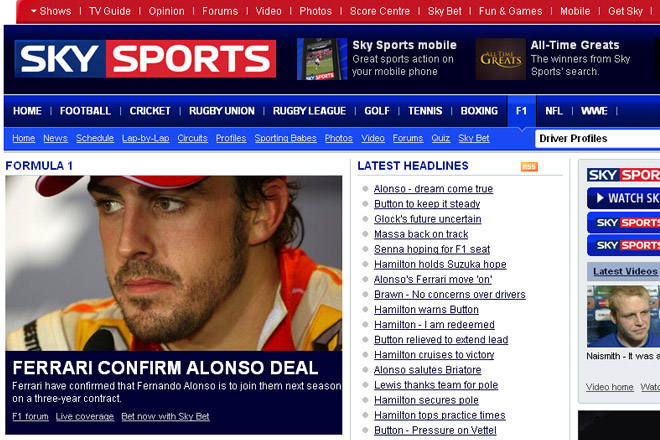The image size is (660, 440).
Task: Click the orange RSS feed icon
Action: tap(529, 166)
